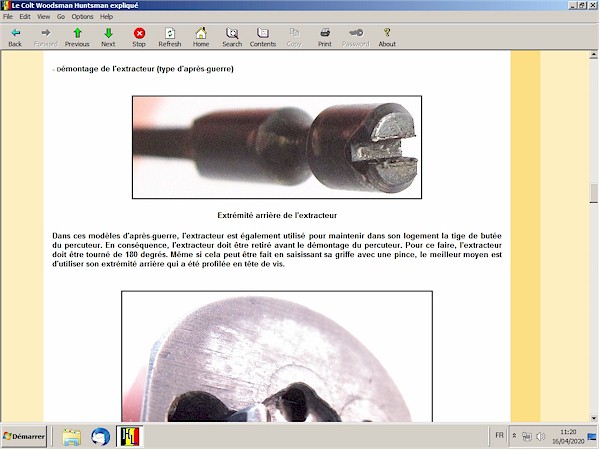Click the slide breech face photo
The height and width of the screenshot is (450, 600).
pos(277,356)
